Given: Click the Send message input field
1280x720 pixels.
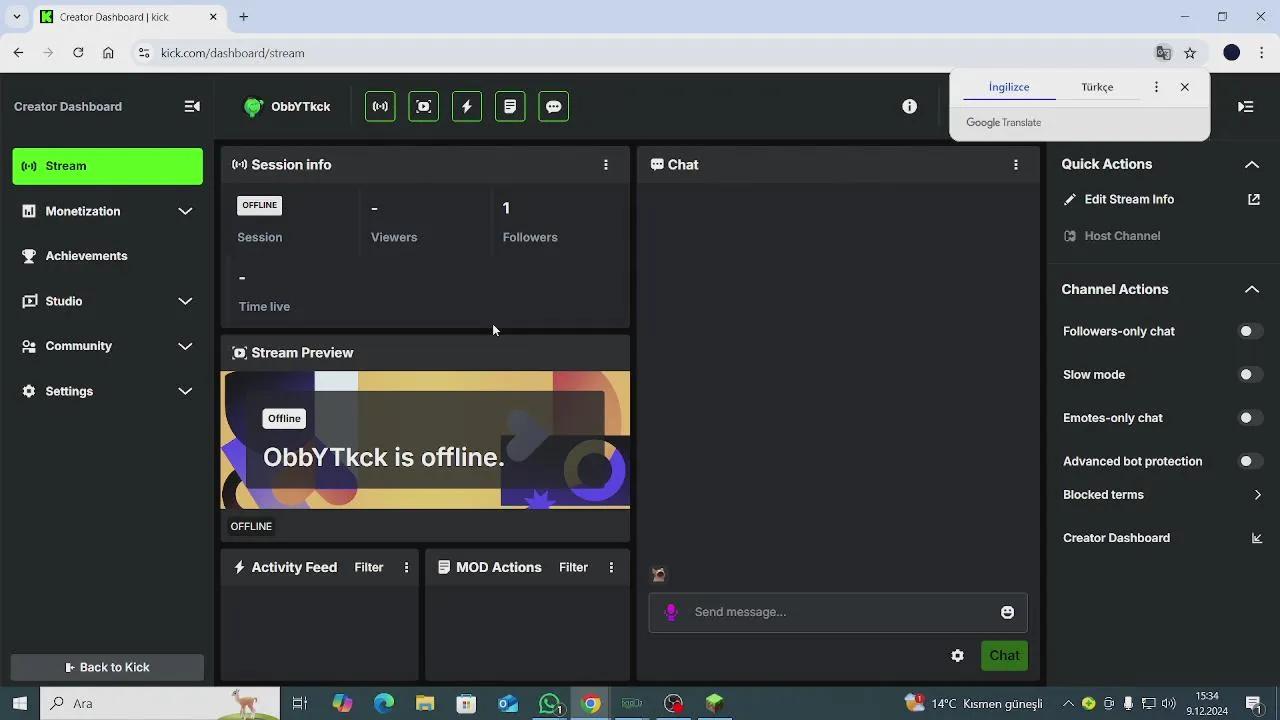Looking at the screenshot, I should coord(838,612).
